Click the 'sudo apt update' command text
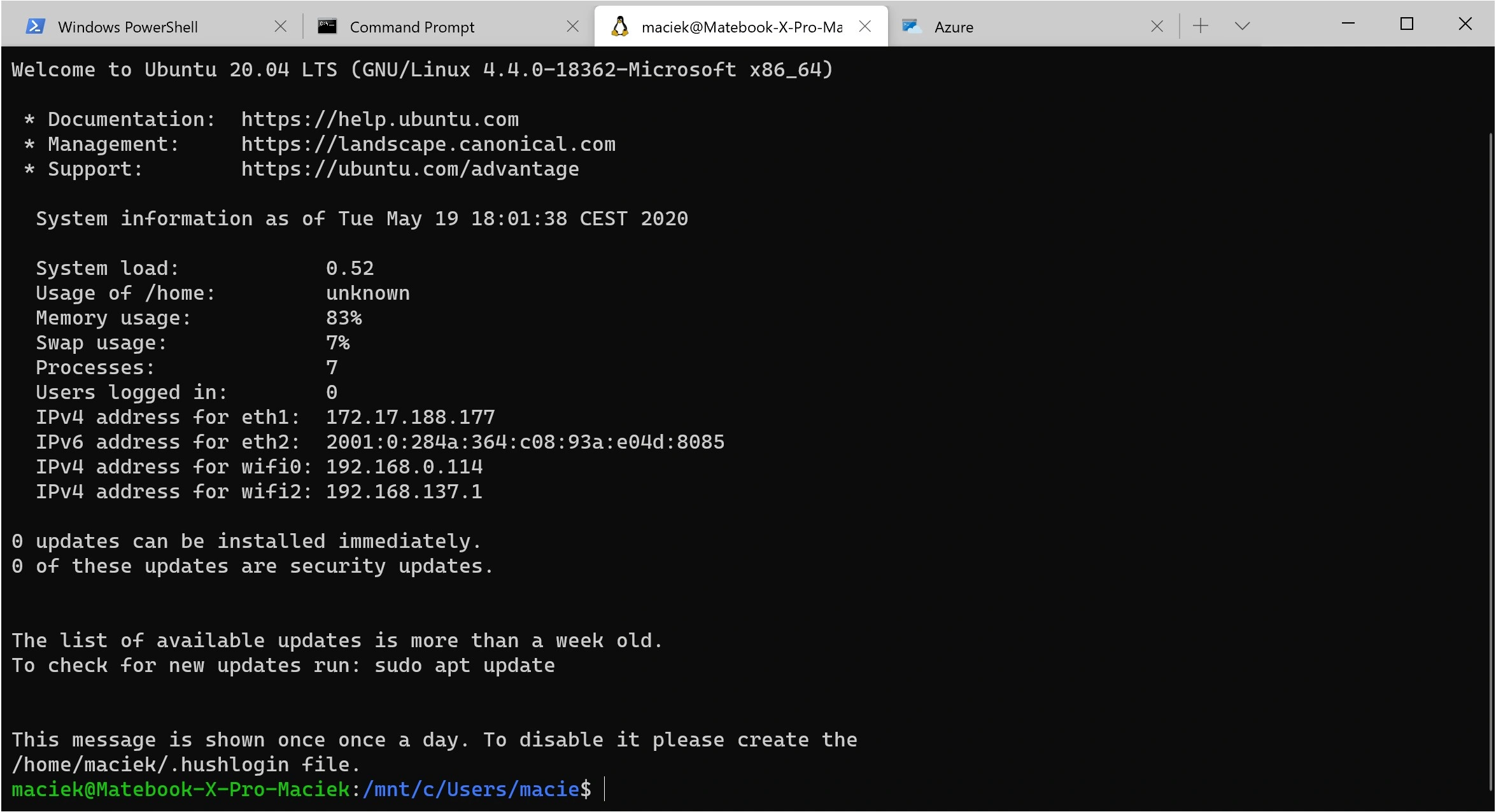 [464, 666]
